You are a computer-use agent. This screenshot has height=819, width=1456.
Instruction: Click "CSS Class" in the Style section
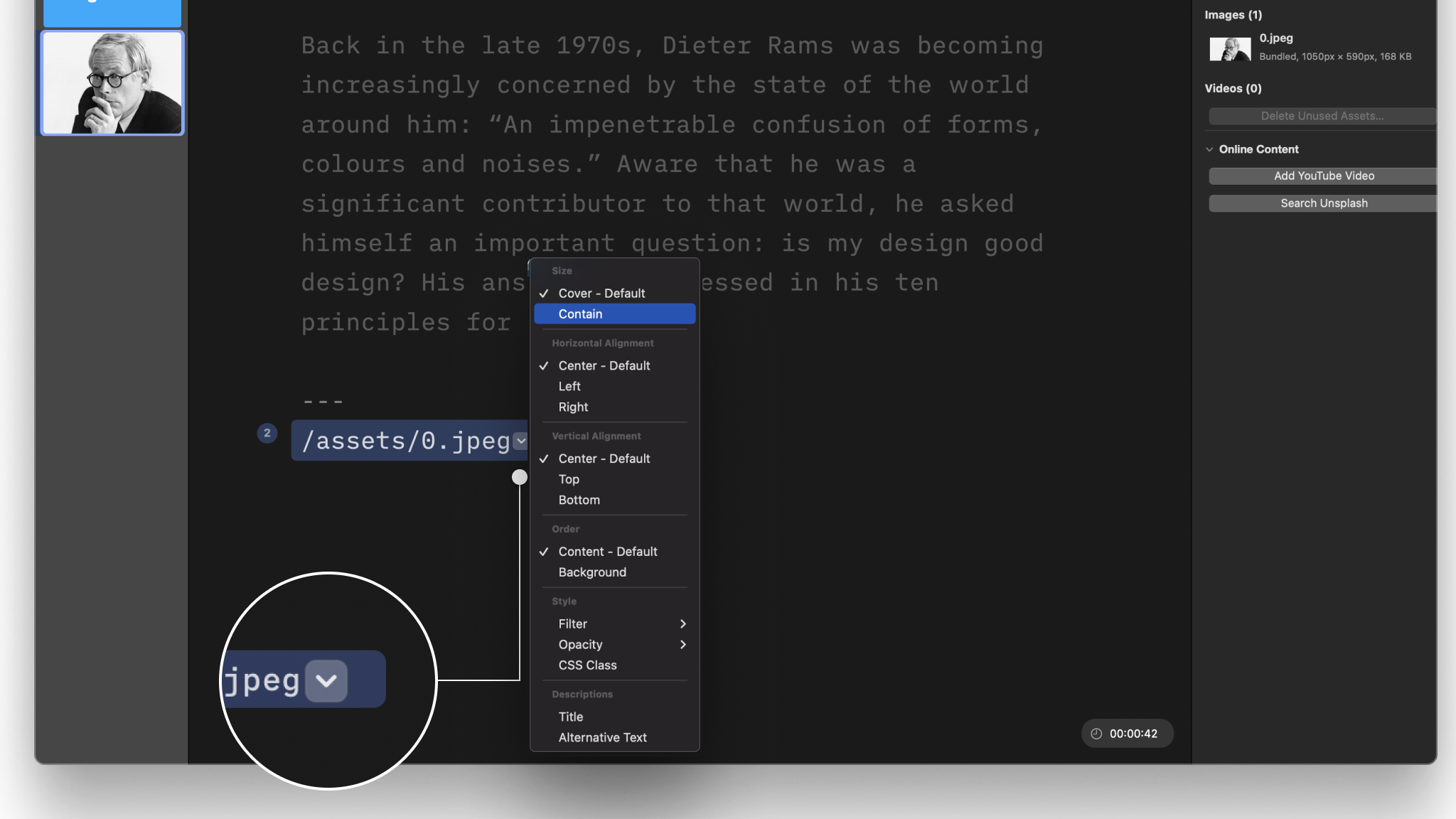coord(587,665)
